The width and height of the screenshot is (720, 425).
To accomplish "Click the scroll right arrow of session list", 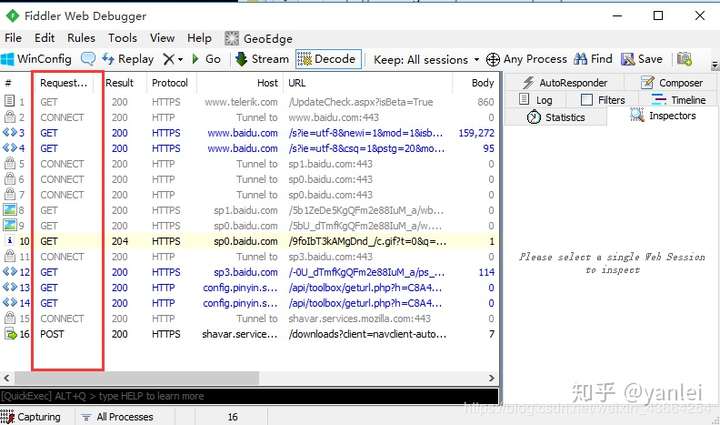I will (x=492, y=378).
